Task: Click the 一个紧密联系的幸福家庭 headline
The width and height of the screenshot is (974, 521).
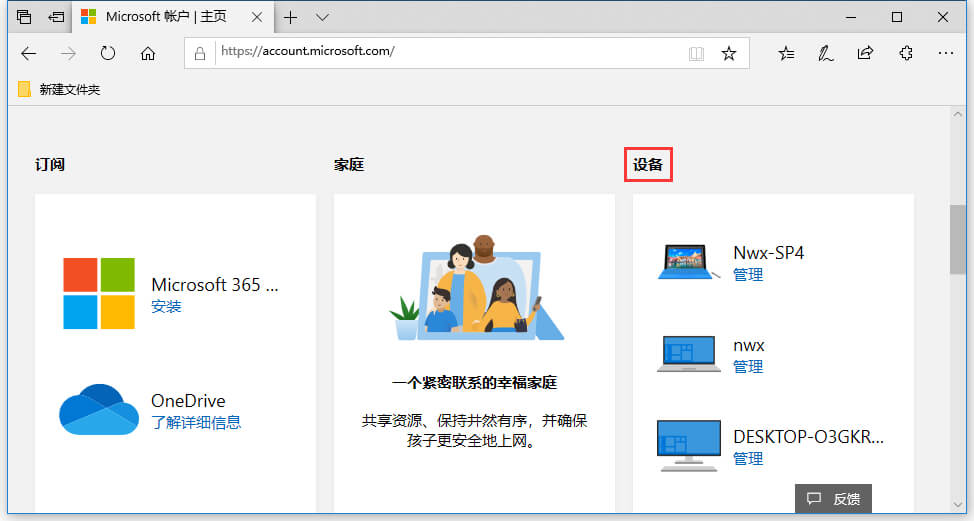Action: coord(475,383)
